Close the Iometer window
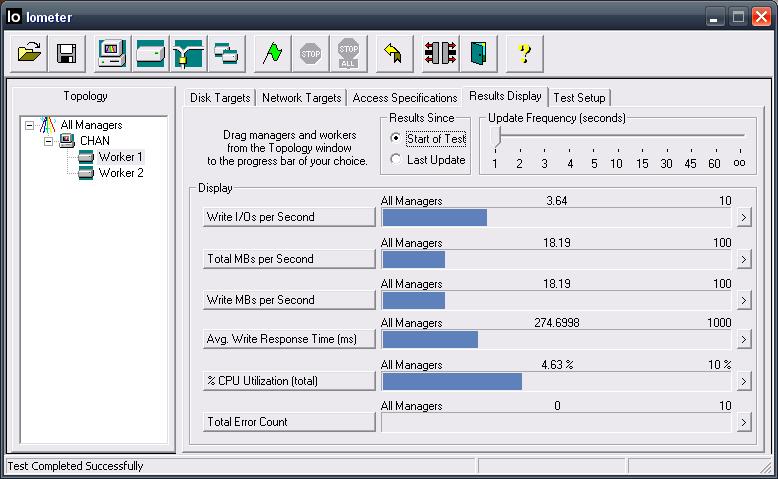The width and height of the screenshot is (778, 479). pyautogui.click(x=762, y=17)
